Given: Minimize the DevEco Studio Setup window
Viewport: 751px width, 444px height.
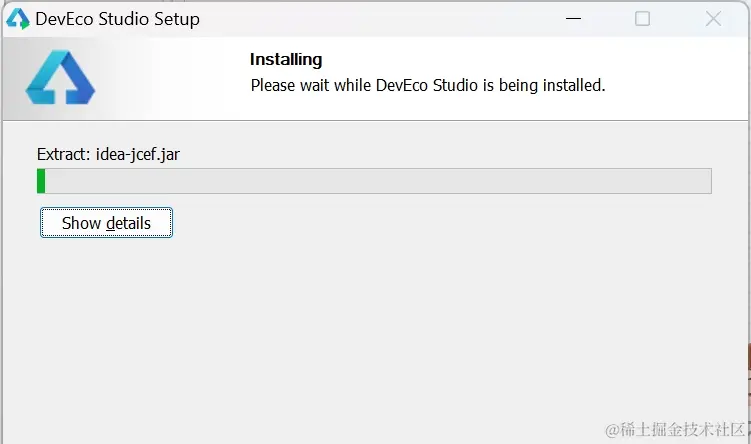Looking at the screenshot, I should pyautogui.click(x=572, y=18).
